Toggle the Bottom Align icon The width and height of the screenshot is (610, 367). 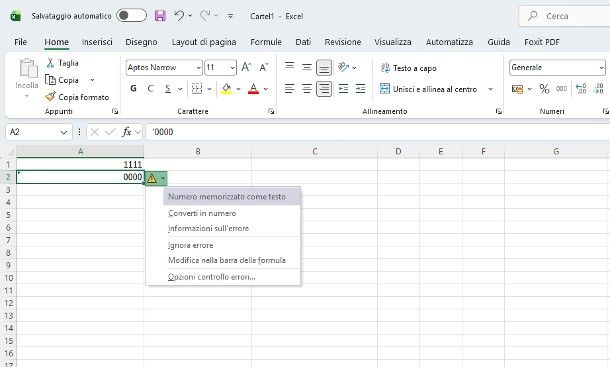coord(324,68)
